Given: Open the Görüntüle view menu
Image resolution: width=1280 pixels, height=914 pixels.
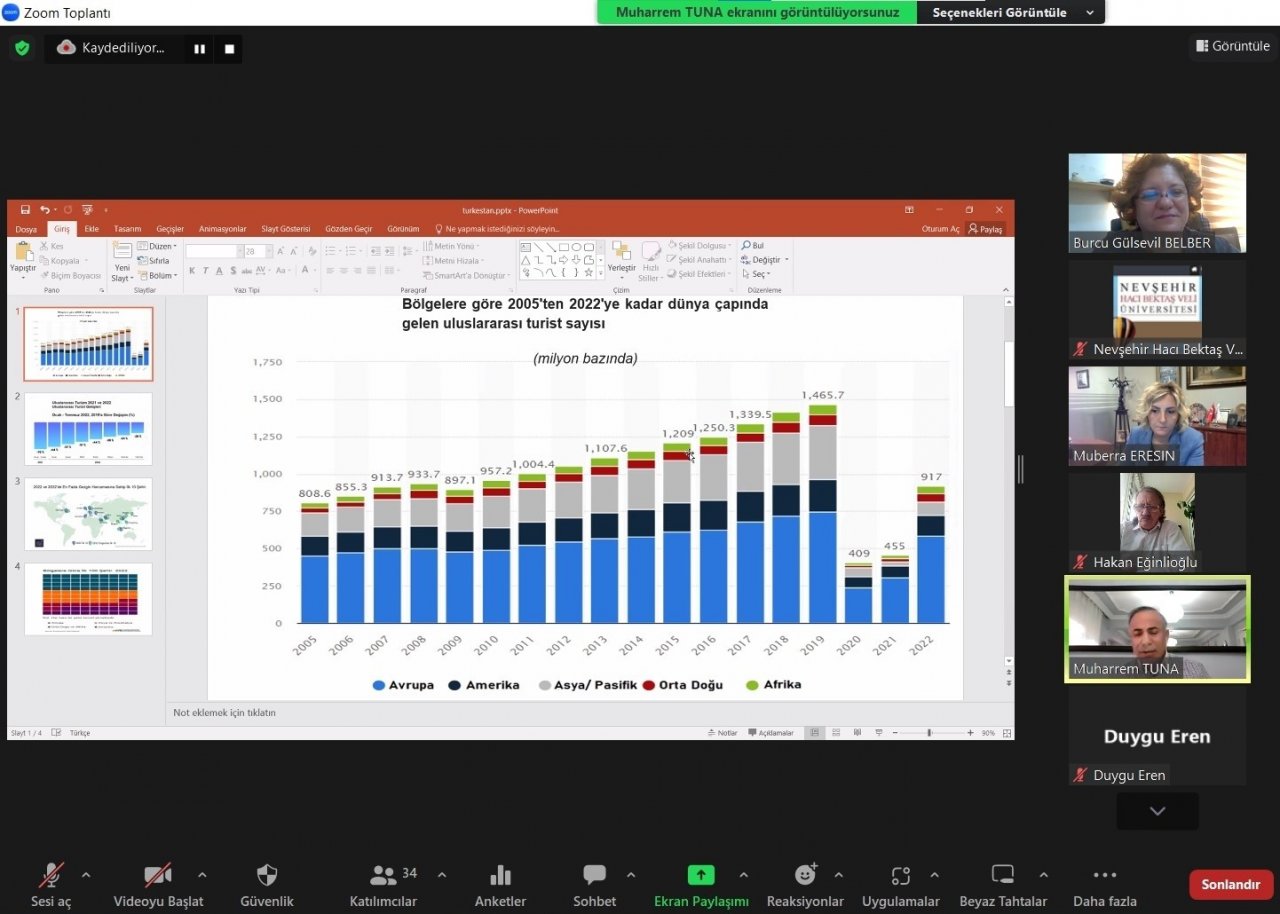Looking at the screenshot, I should pos(1232,46).
